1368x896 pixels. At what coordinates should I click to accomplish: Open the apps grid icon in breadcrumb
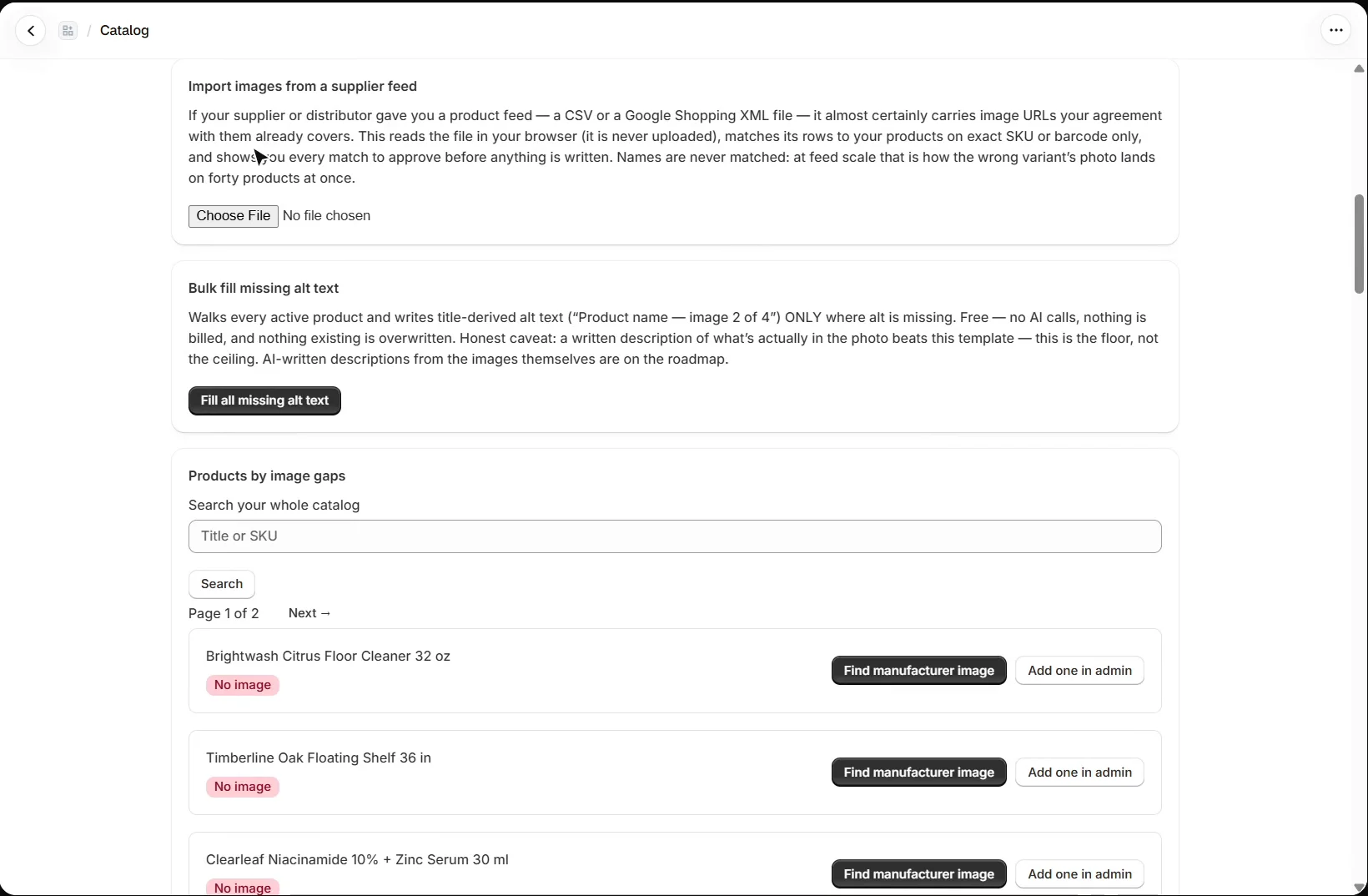68,31
